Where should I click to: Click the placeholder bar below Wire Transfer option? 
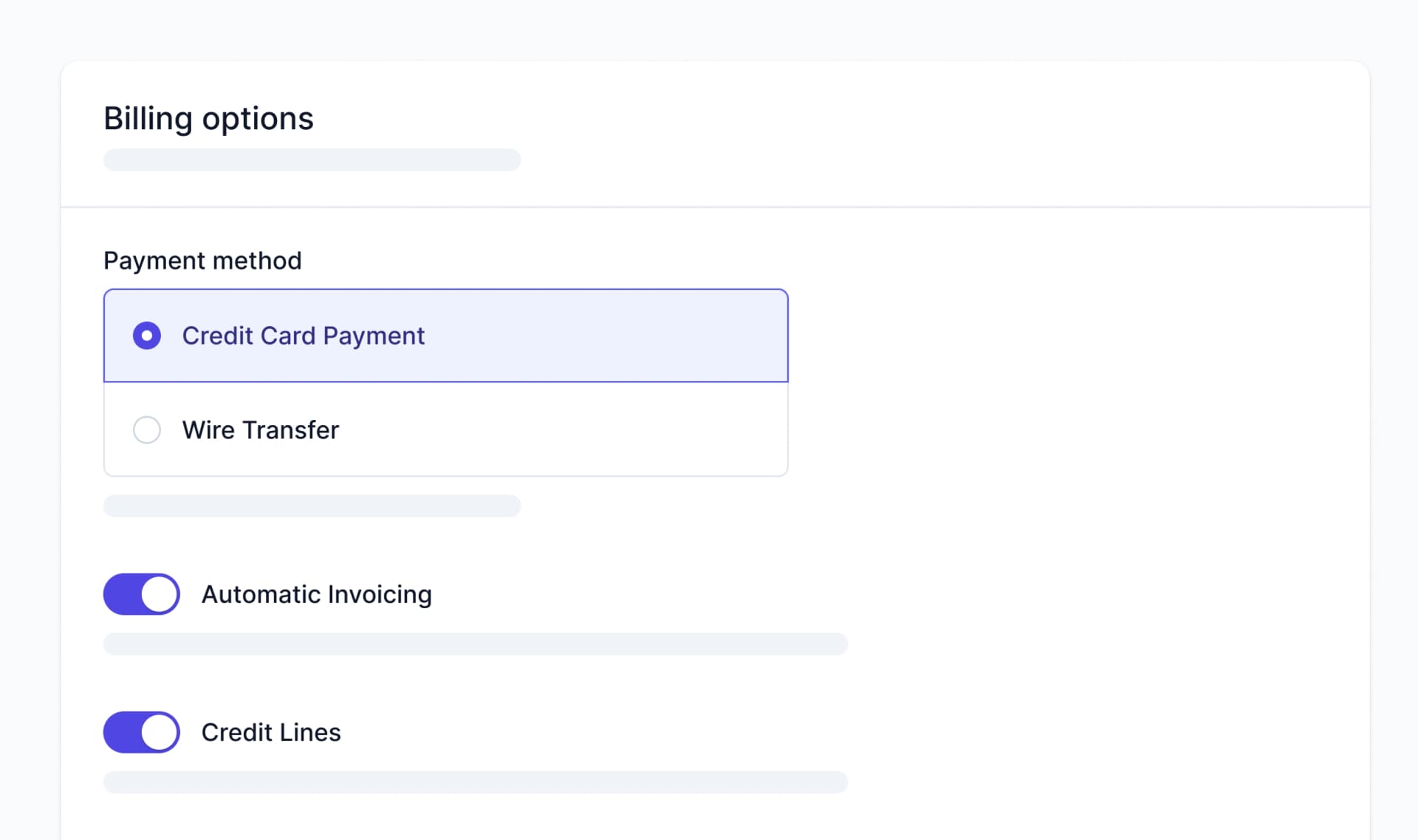tap(312, 506)
